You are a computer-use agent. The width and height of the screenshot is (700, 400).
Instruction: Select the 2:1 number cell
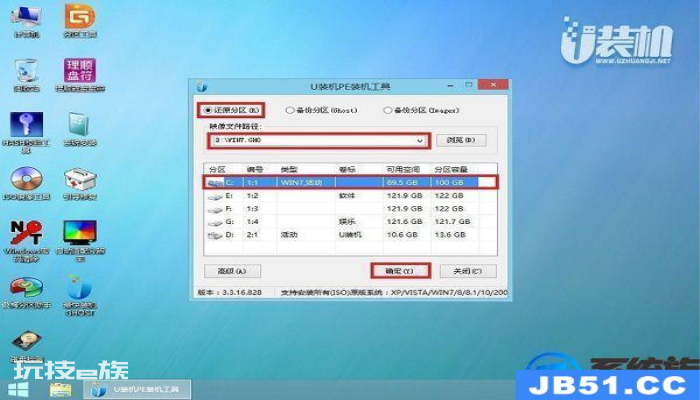click(x=252, y=234)
